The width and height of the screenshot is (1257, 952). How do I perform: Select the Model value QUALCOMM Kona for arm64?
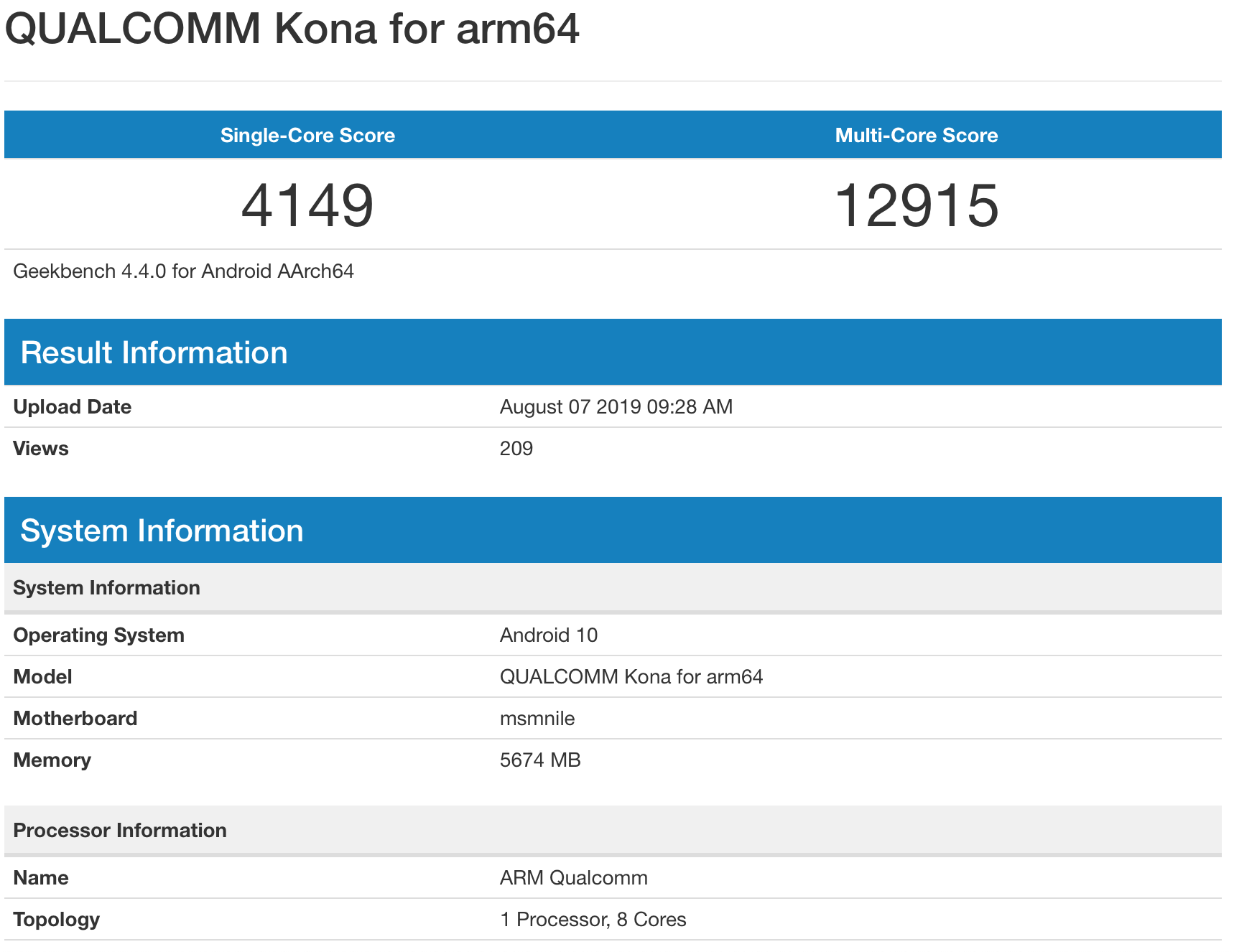coord(631,677)
